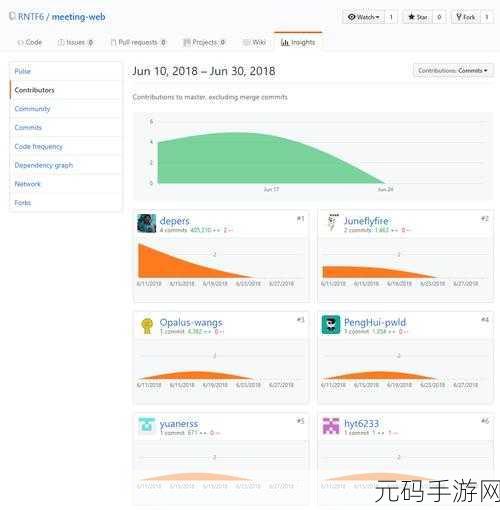
Task: Open Juneflyfire avatar image
Action: pyautogui.click(x=331, y=223)
